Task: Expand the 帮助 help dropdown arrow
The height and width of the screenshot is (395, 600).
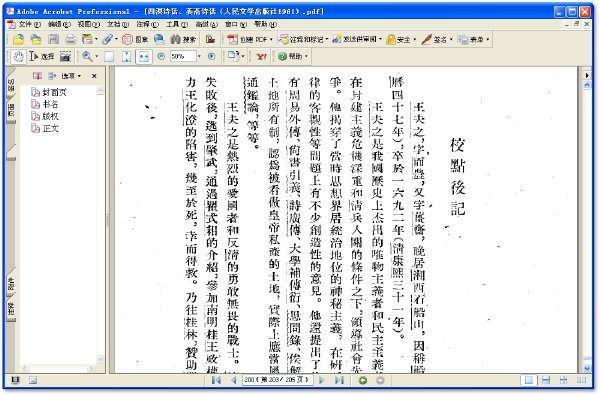Action: 306,57
